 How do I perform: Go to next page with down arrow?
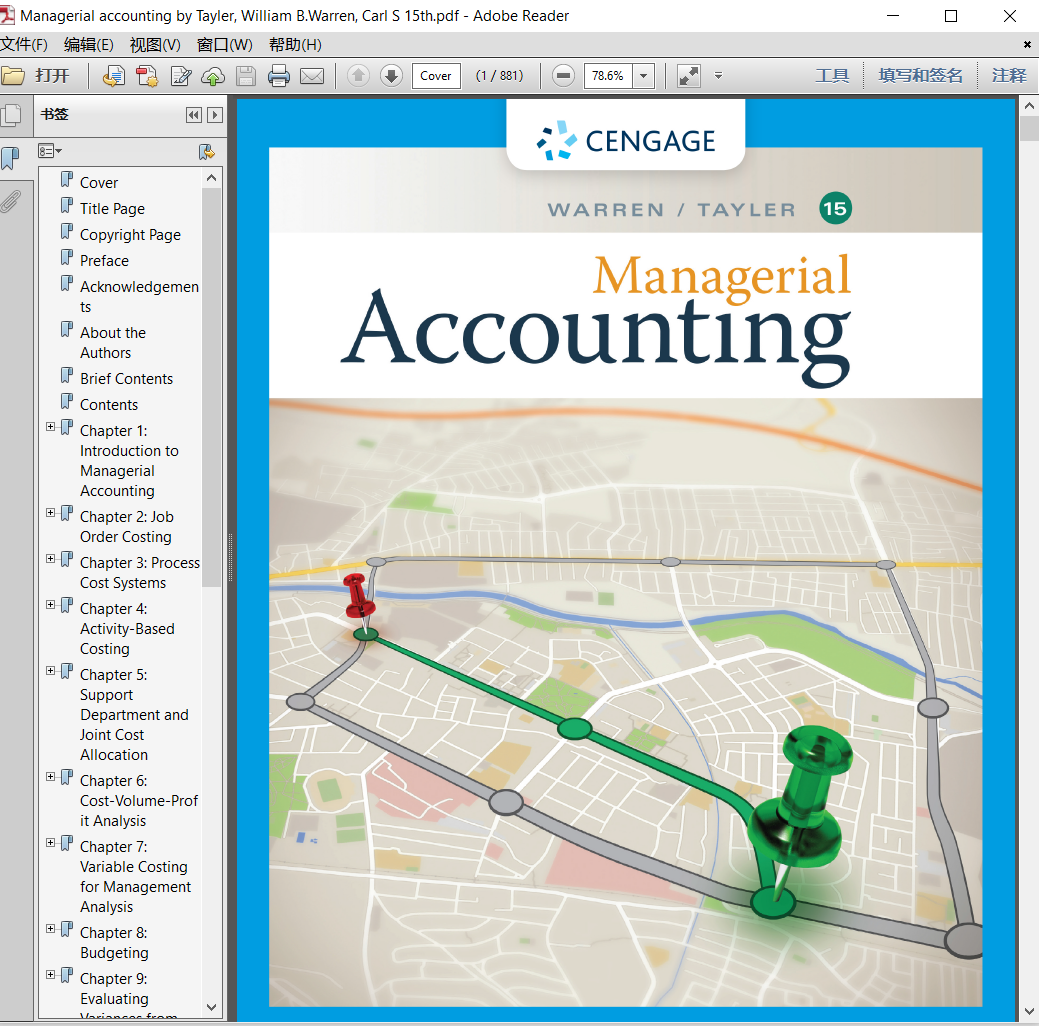point(392,76)
